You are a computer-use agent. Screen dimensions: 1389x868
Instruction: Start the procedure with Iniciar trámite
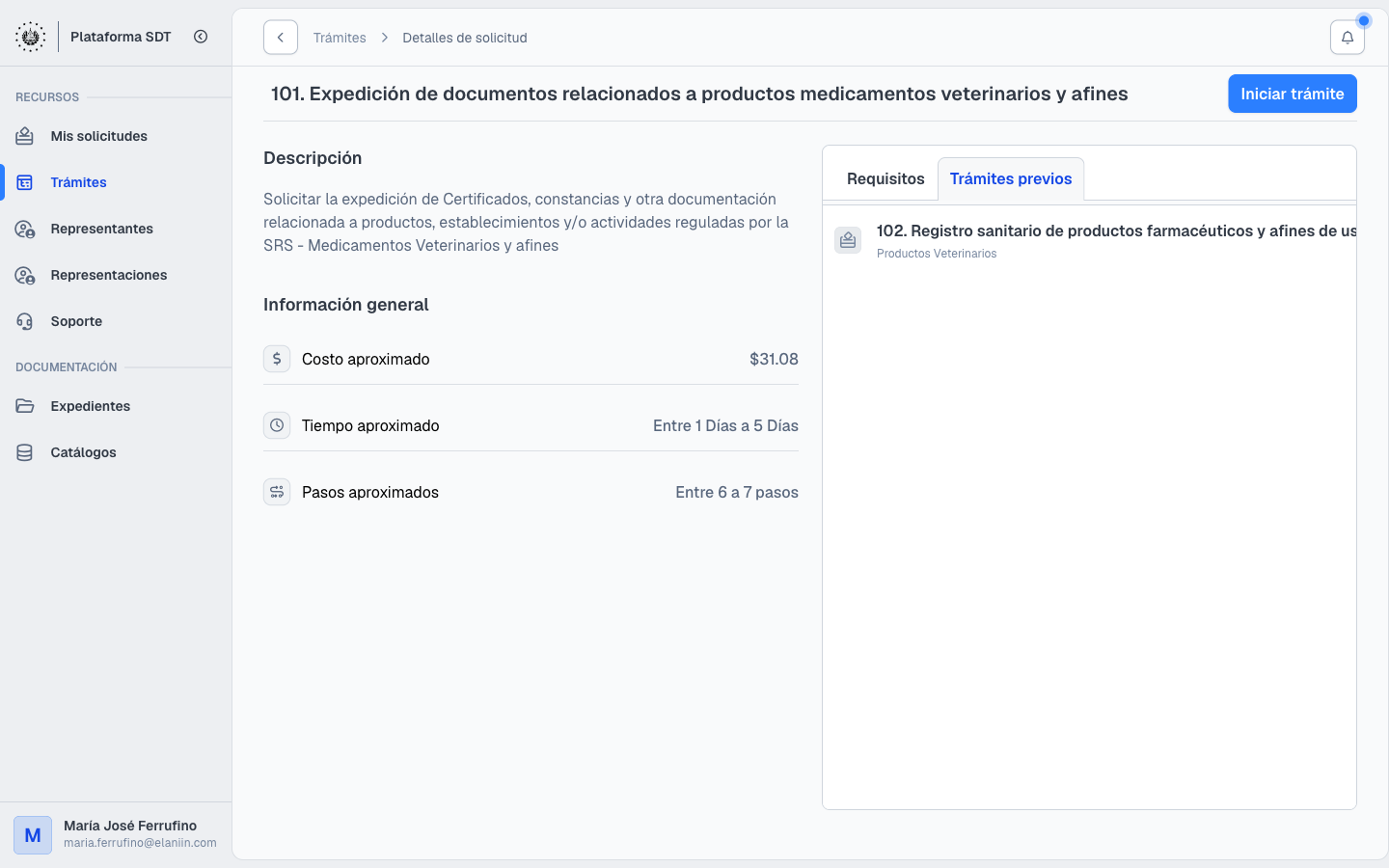(x=1293, y=94)
